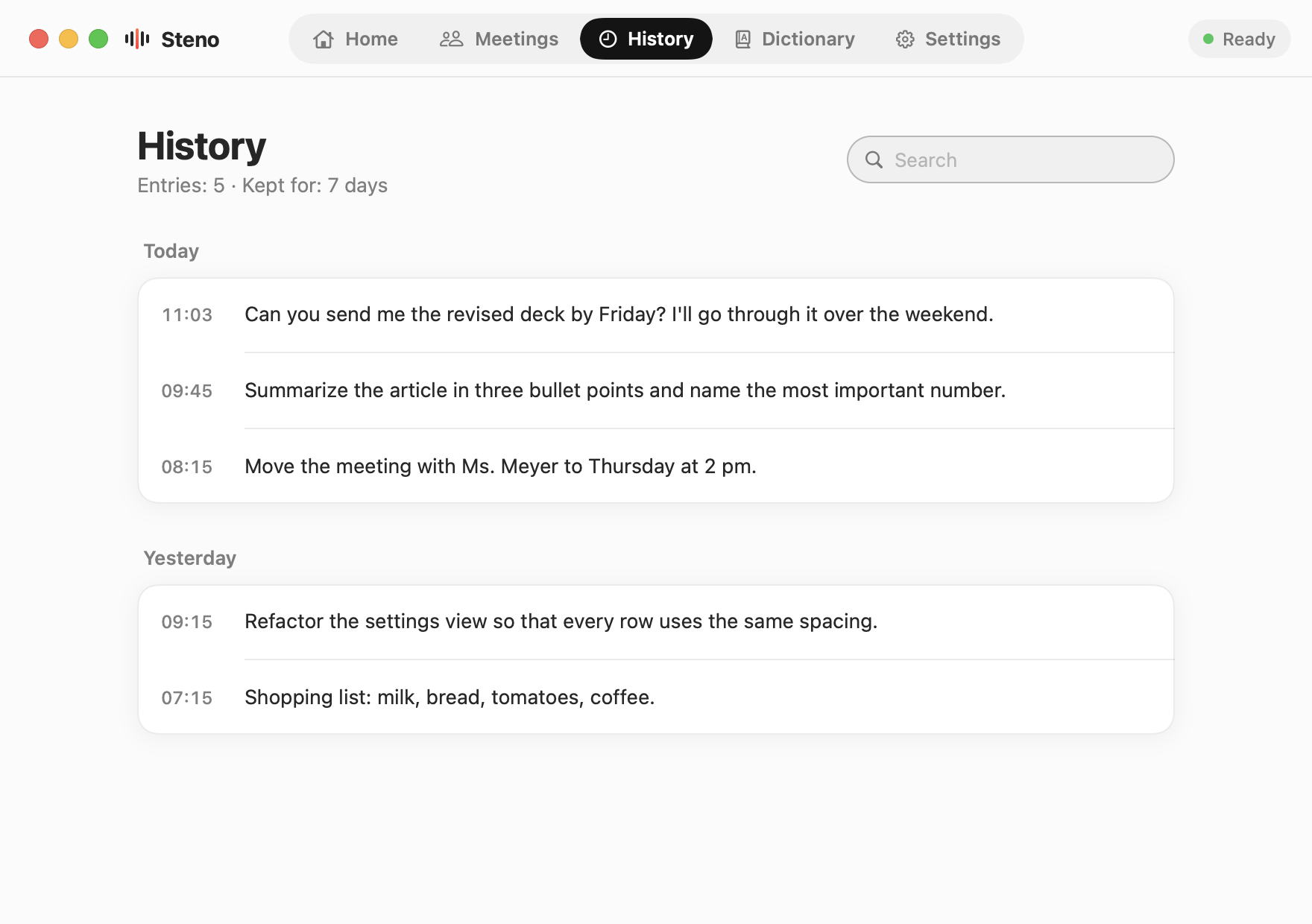Click the Yesterday section header
This screenshot has width=1312, height=924.
(x=190, y=558)
